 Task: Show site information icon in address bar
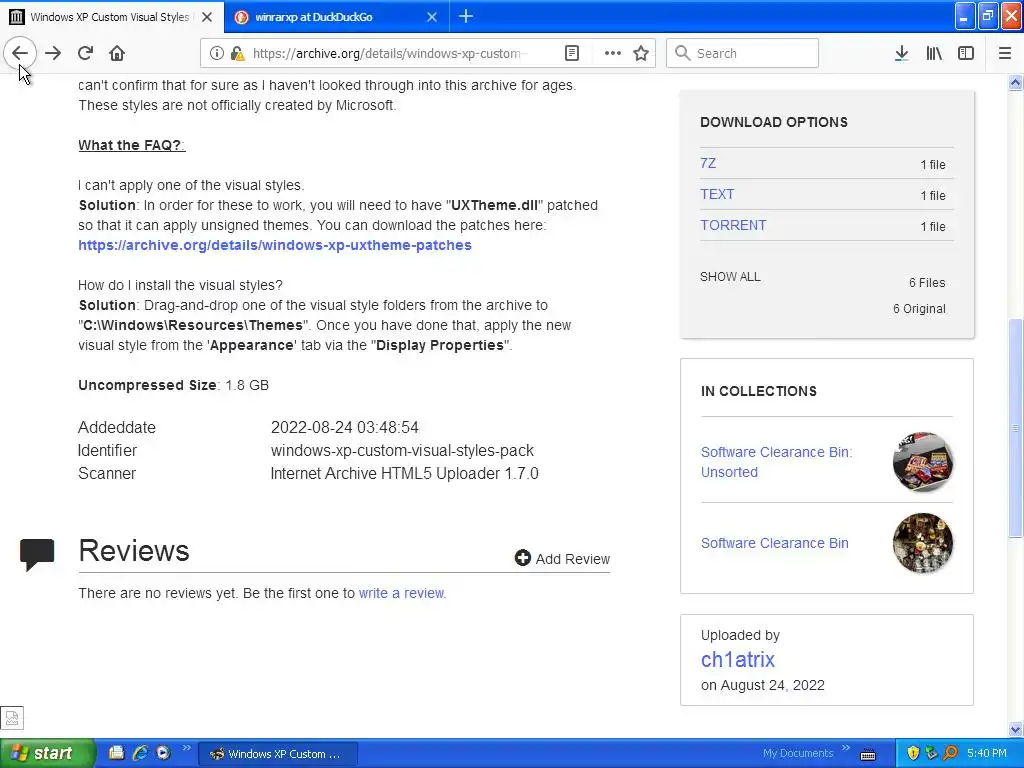217,53
